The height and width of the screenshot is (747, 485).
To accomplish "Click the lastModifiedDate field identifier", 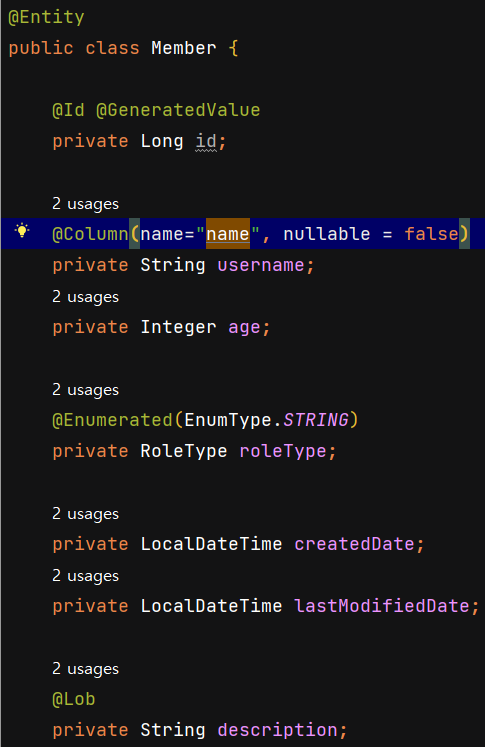I will pos(382,606).
